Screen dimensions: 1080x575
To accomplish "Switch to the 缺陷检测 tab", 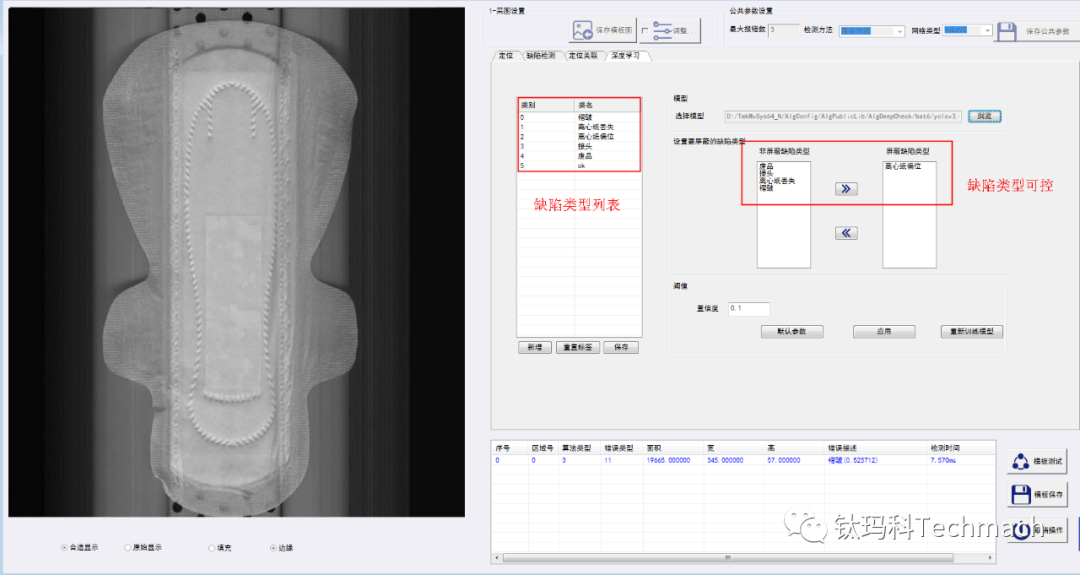I will click(x=540, y=56).
